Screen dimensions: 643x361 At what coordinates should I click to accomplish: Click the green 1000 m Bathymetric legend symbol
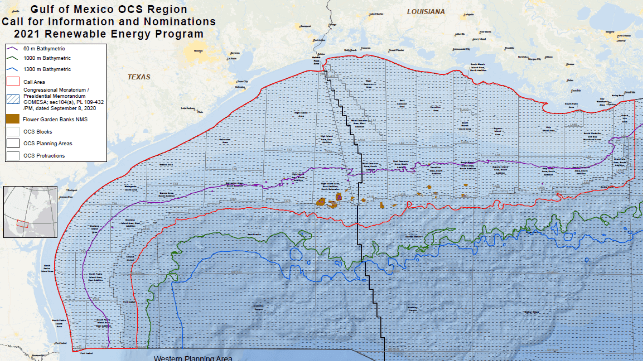(13, 58)
